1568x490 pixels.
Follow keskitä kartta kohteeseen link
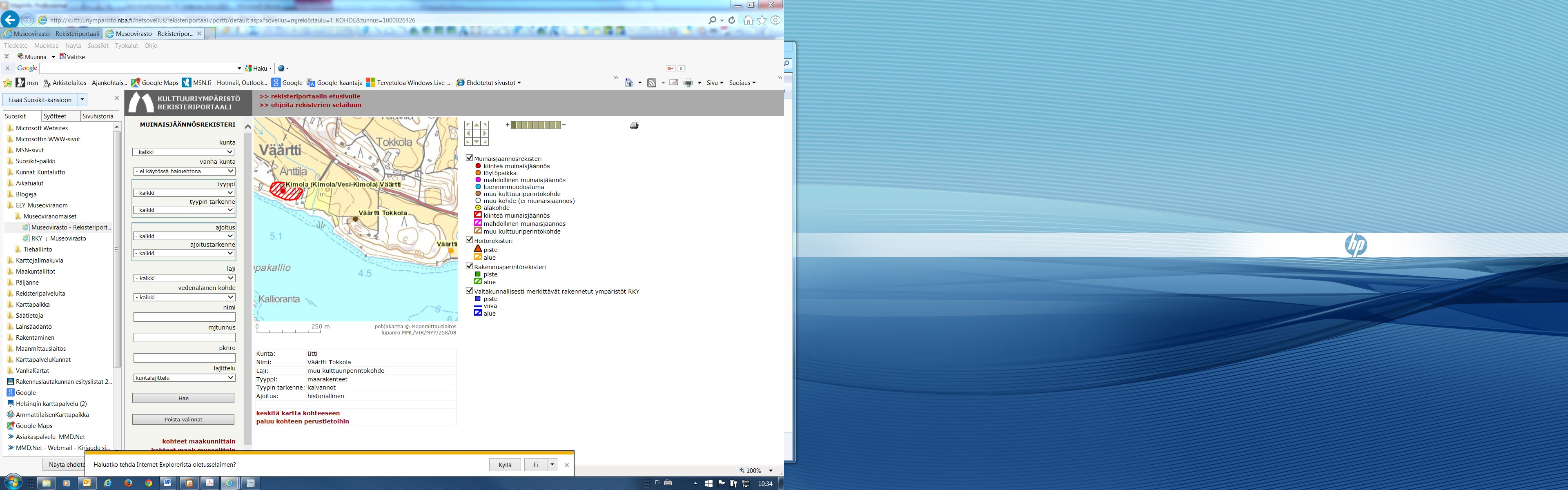298,413
